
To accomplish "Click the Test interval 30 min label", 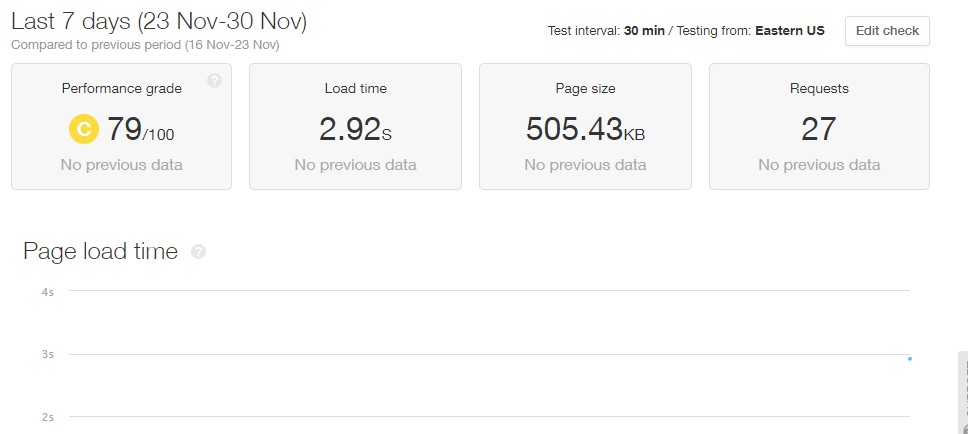I will (606, 31).
